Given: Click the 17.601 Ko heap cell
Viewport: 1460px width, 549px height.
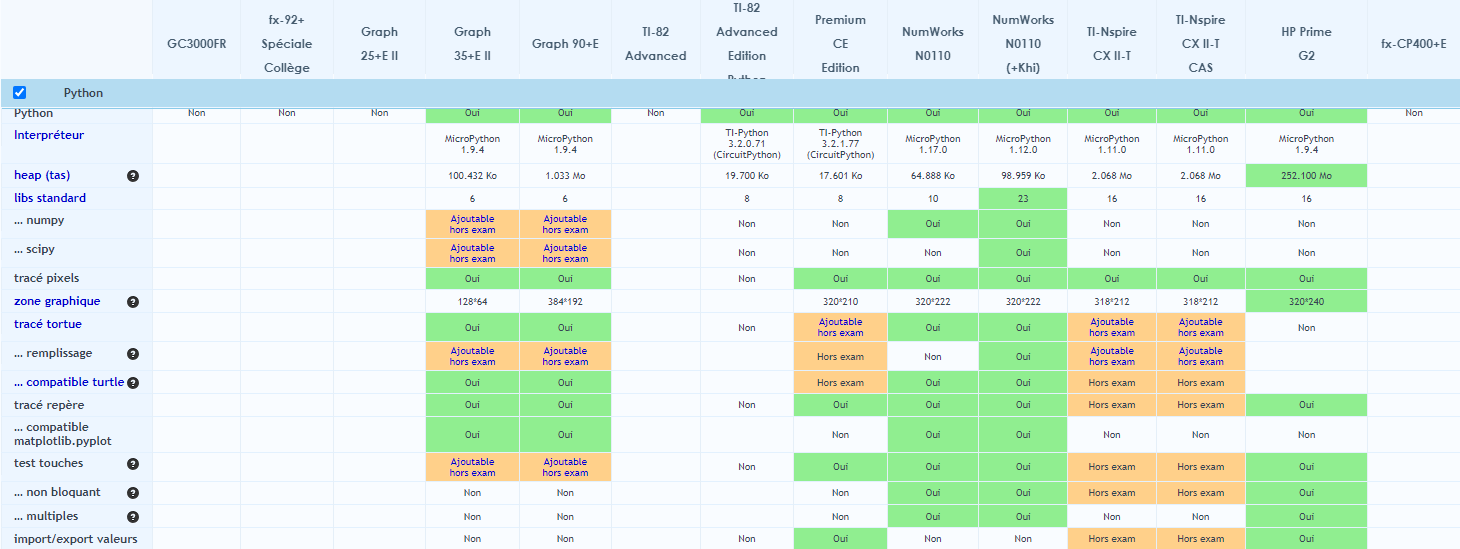Looking at the screenshot, I should 840,176.
